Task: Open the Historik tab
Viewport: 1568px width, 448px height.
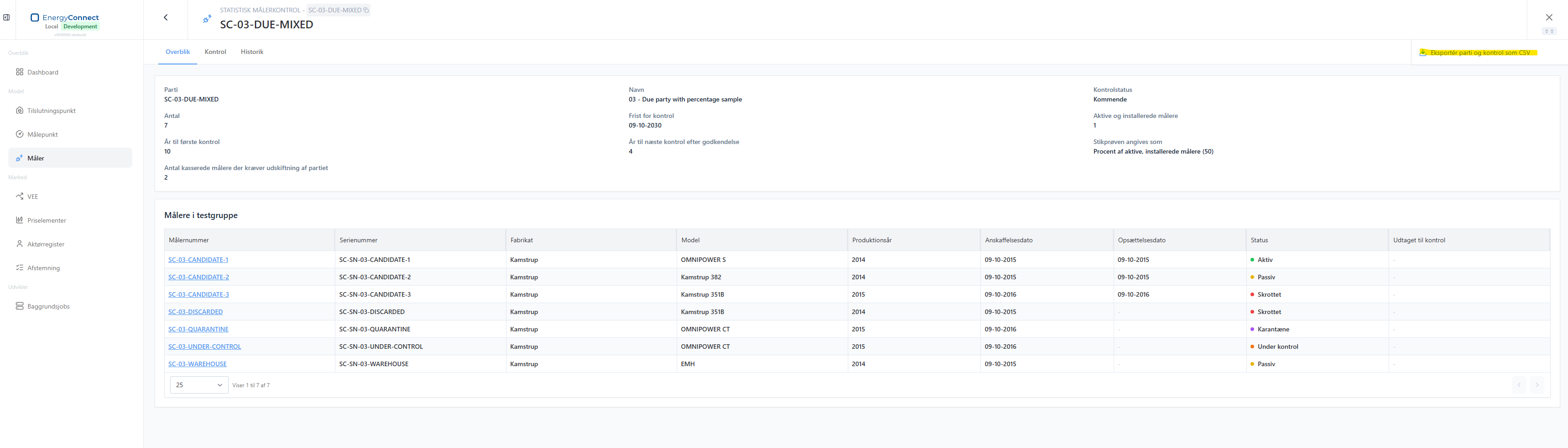Action: tap(252, 52)
